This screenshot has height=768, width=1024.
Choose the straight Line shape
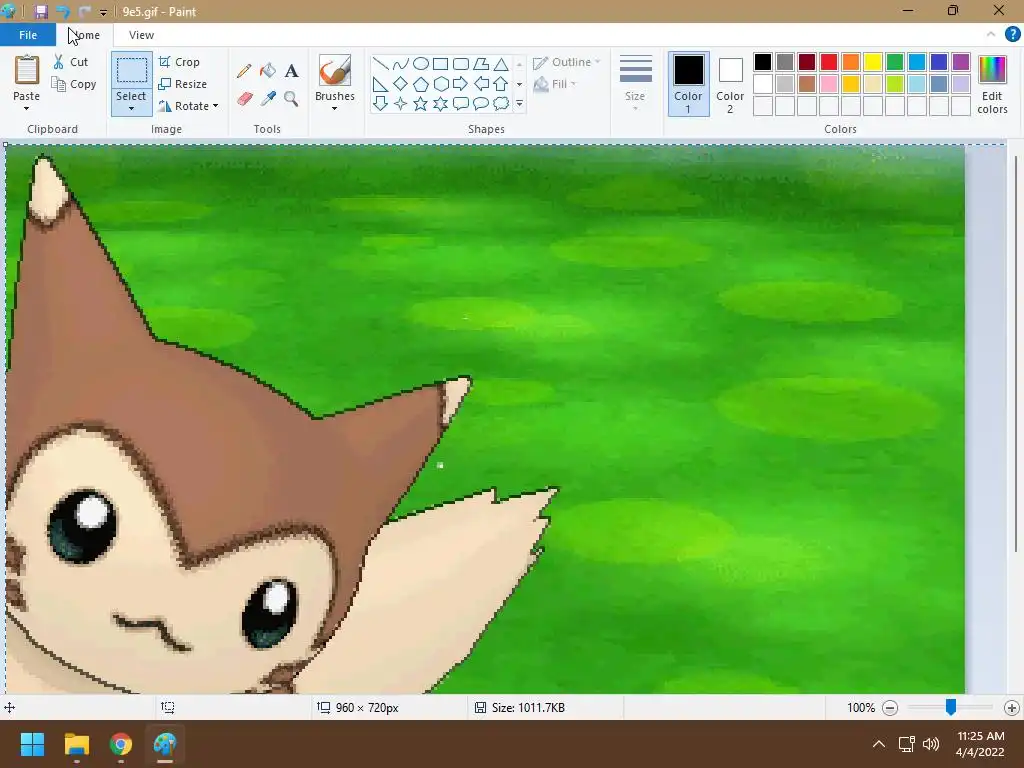pos(380,63)
